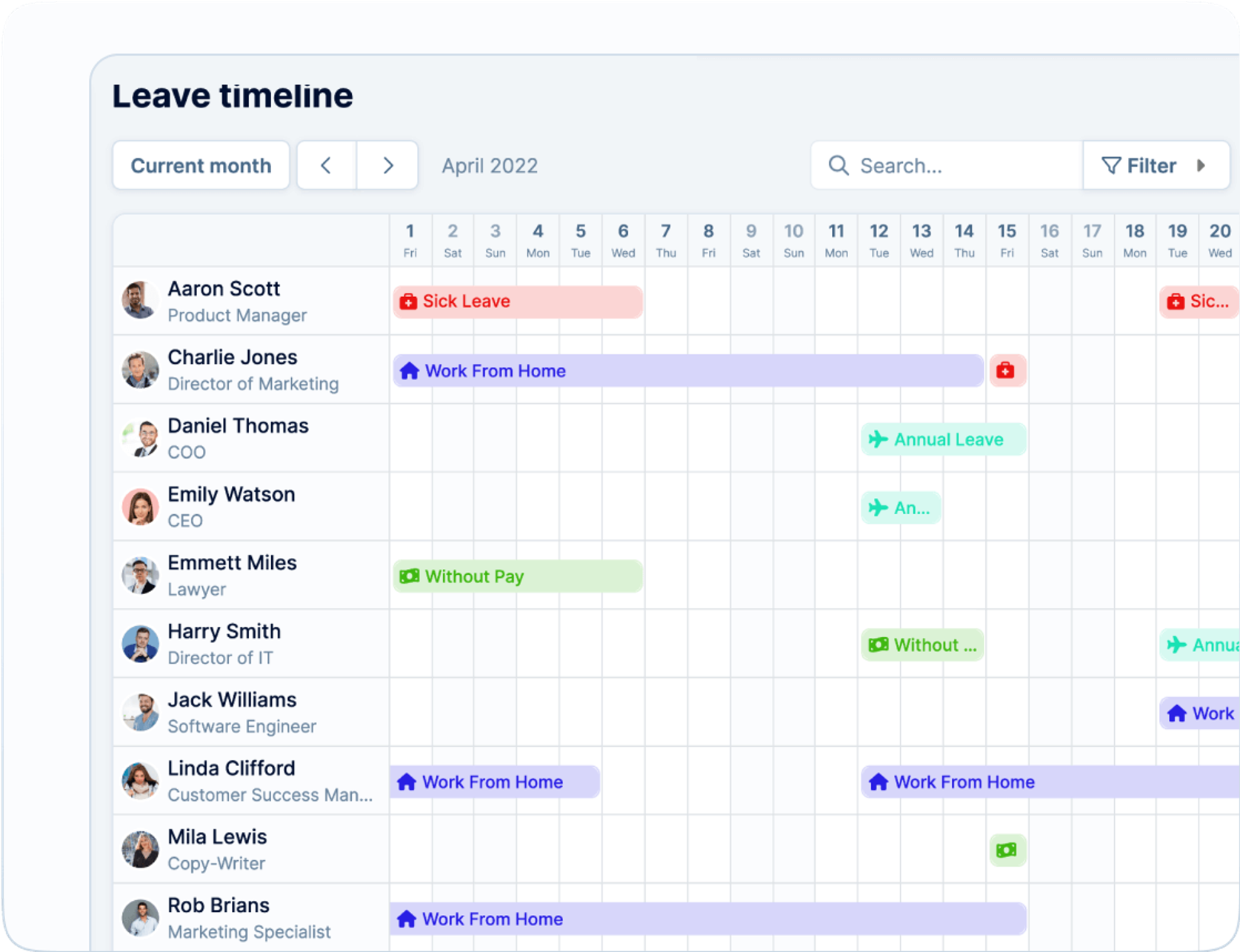Click the Current month button
Image resolution: width=1240 pixels, height=952 pixels.
[x=201, y=165]
